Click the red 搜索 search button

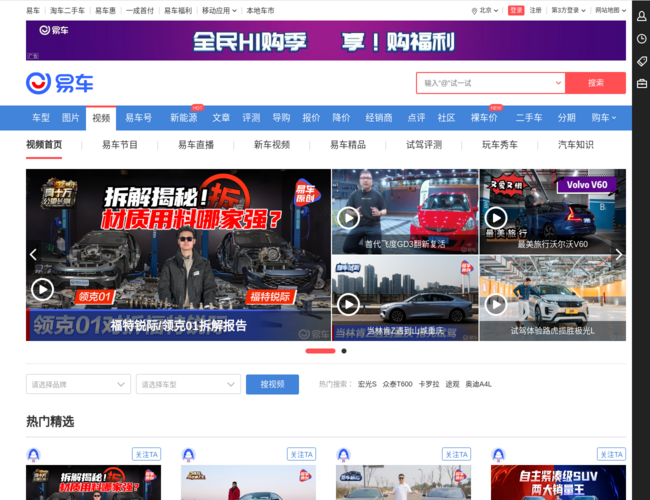pos(596,83)
